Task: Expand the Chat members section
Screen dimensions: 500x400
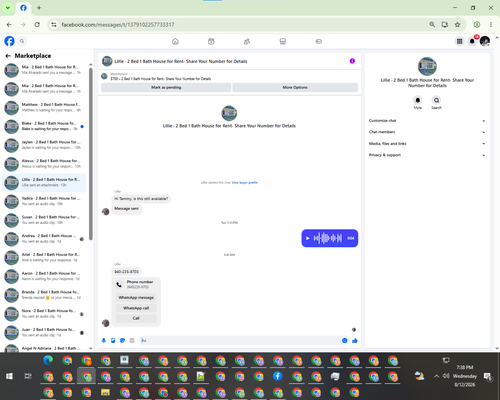Action: pyautogui.click(x=427, y=132)
